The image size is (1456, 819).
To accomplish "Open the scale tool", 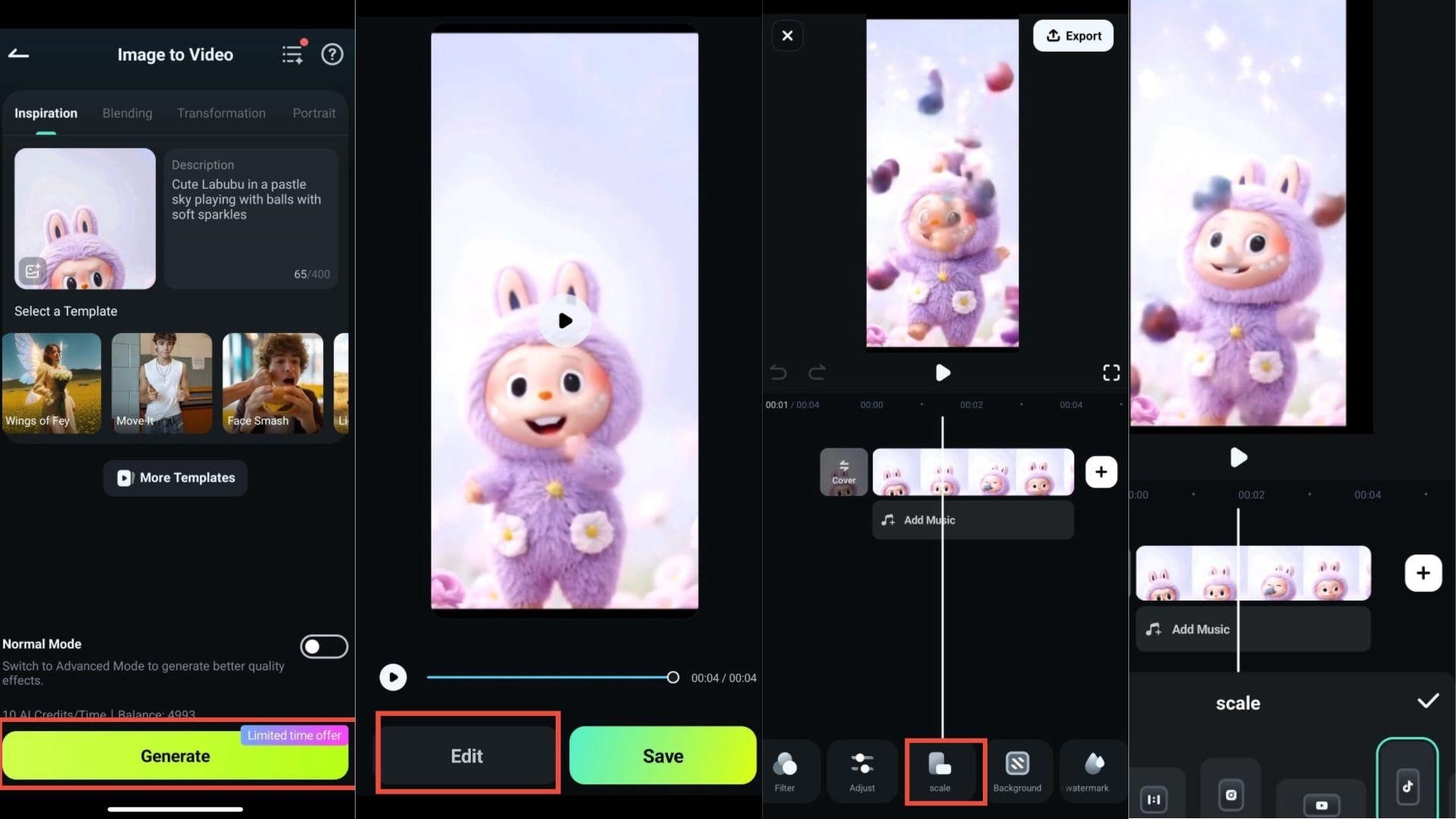I will [x=940, y=772].
